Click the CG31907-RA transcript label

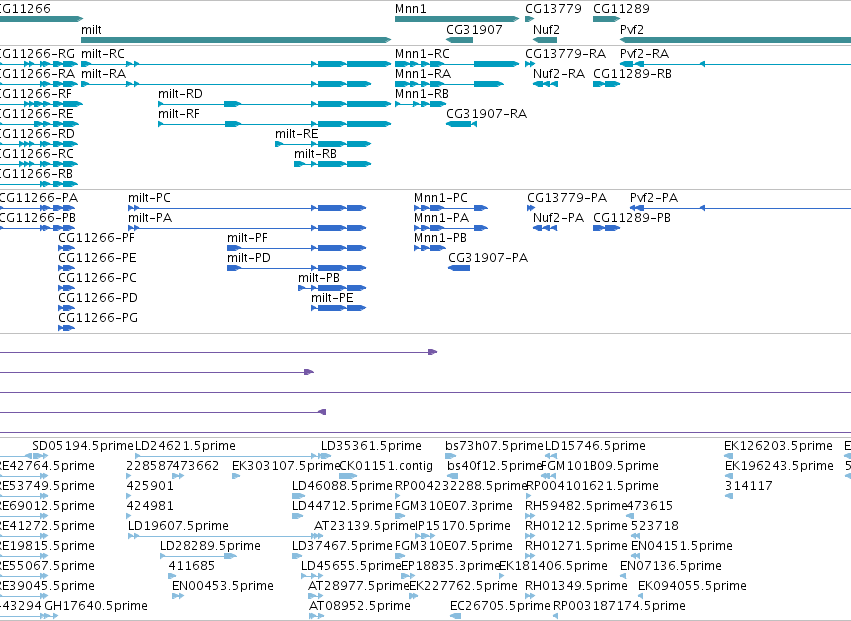tap(486, 114)
